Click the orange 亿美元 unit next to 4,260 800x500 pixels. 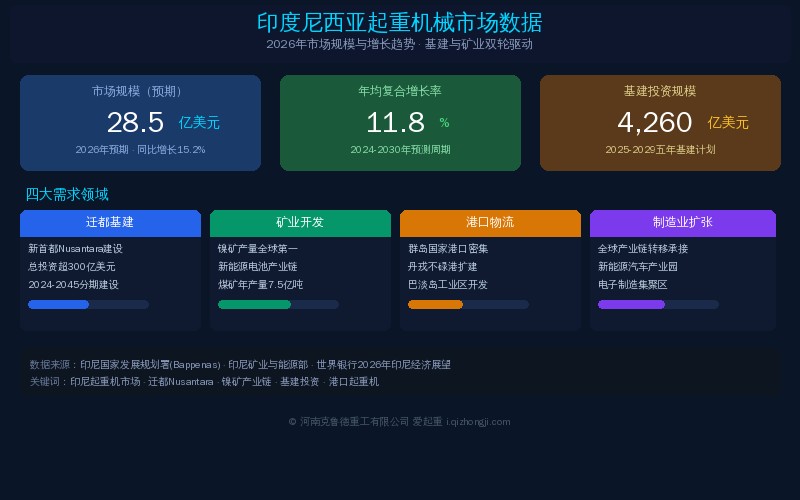tap(728, 122)
